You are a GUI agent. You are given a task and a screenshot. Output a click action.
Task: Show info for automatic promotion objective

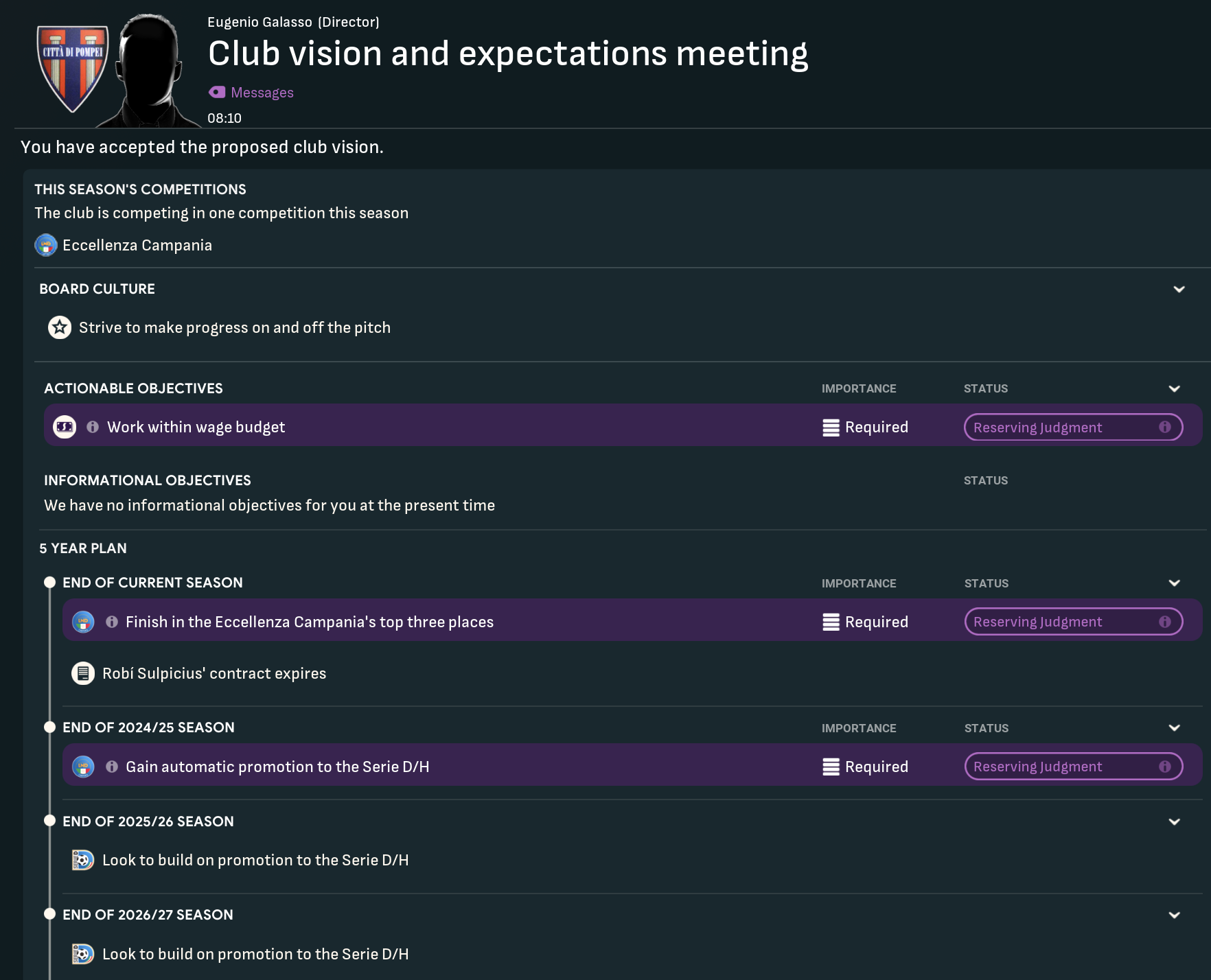[x=112, y=767]
